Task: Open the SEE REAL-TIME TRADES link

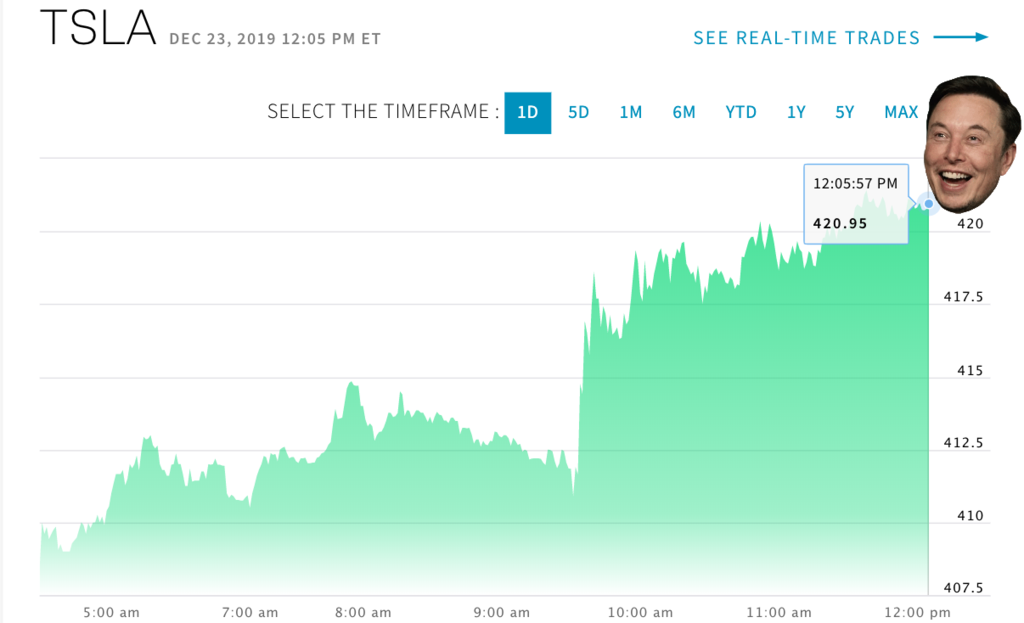Action: [806, 38]
